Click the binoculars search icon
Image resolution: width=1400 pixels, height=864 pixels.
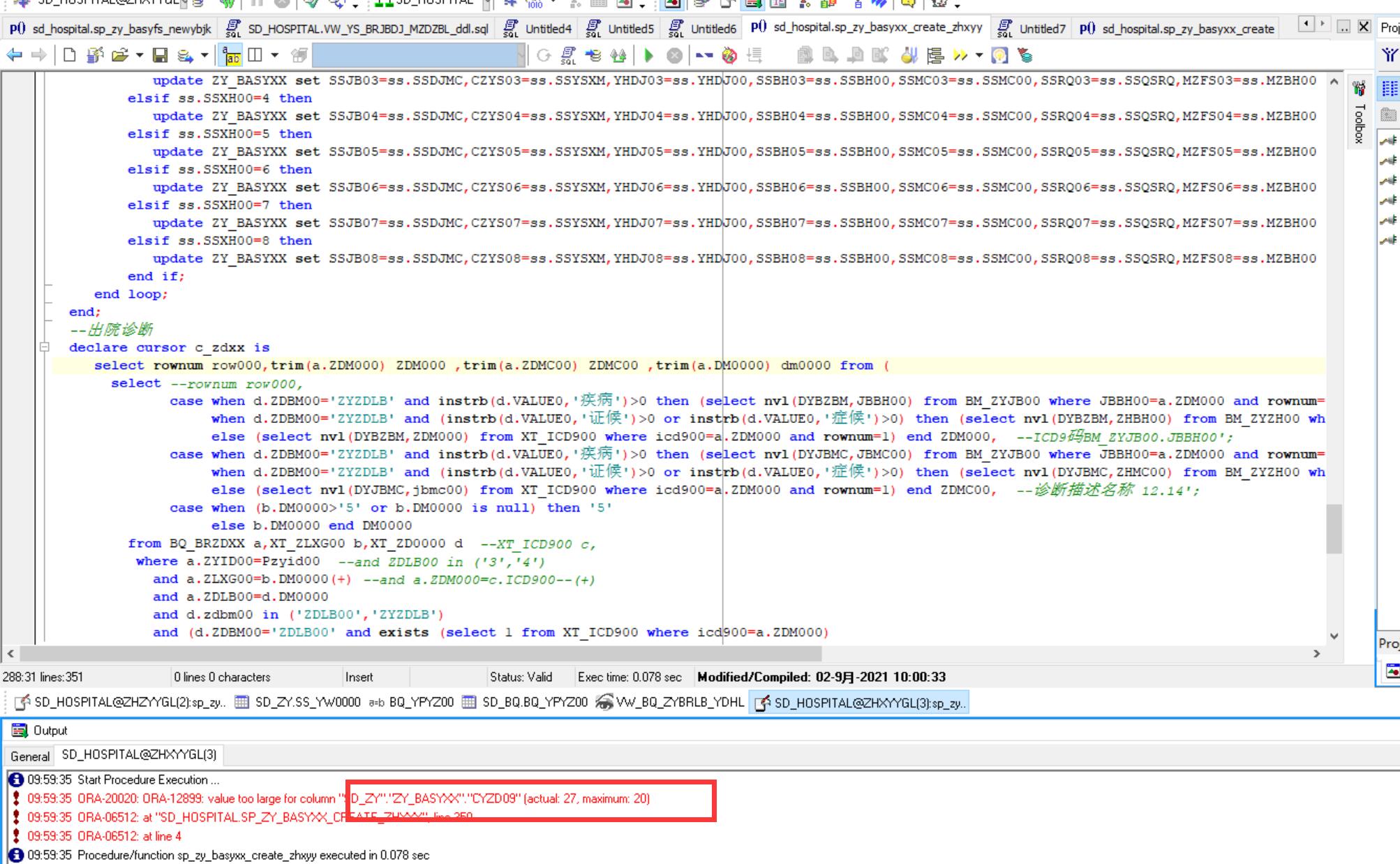point(618,55)
